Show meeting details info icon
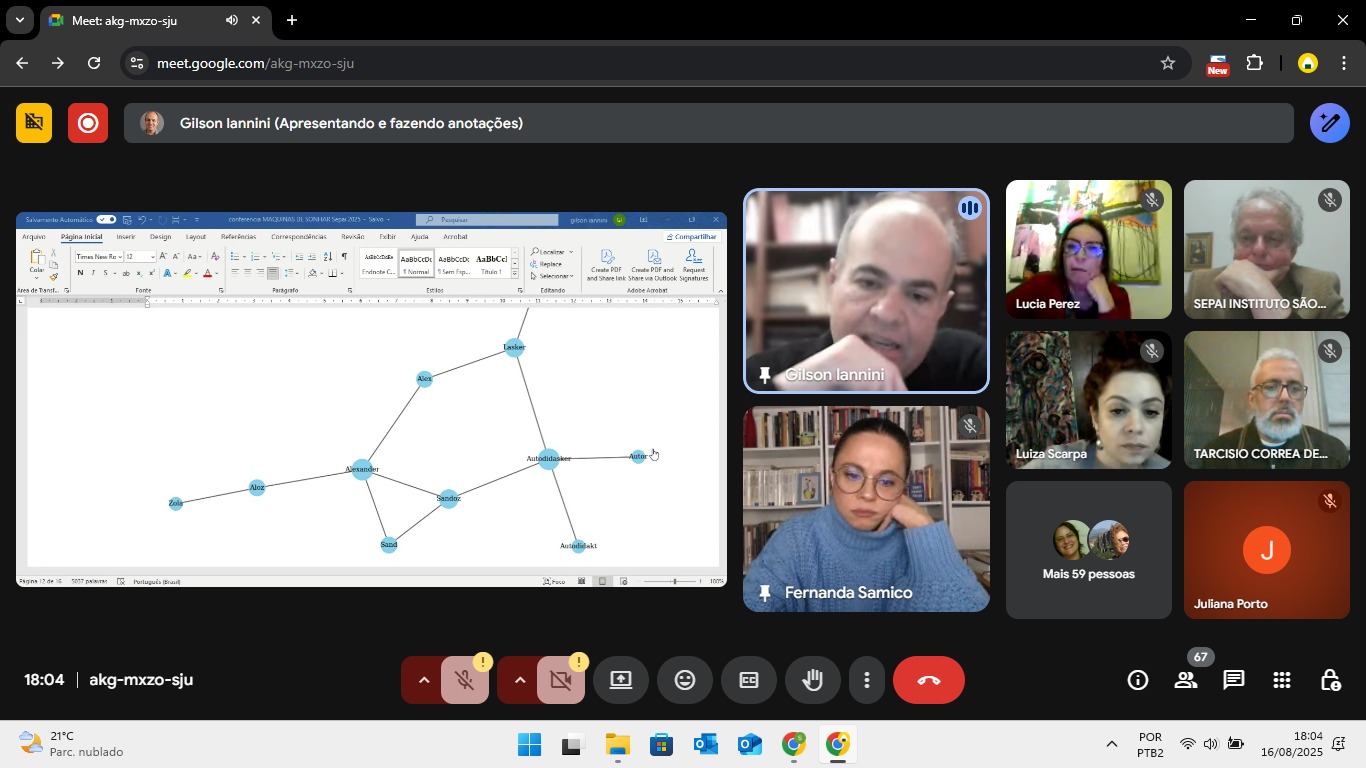 (x=1138, y=680)
